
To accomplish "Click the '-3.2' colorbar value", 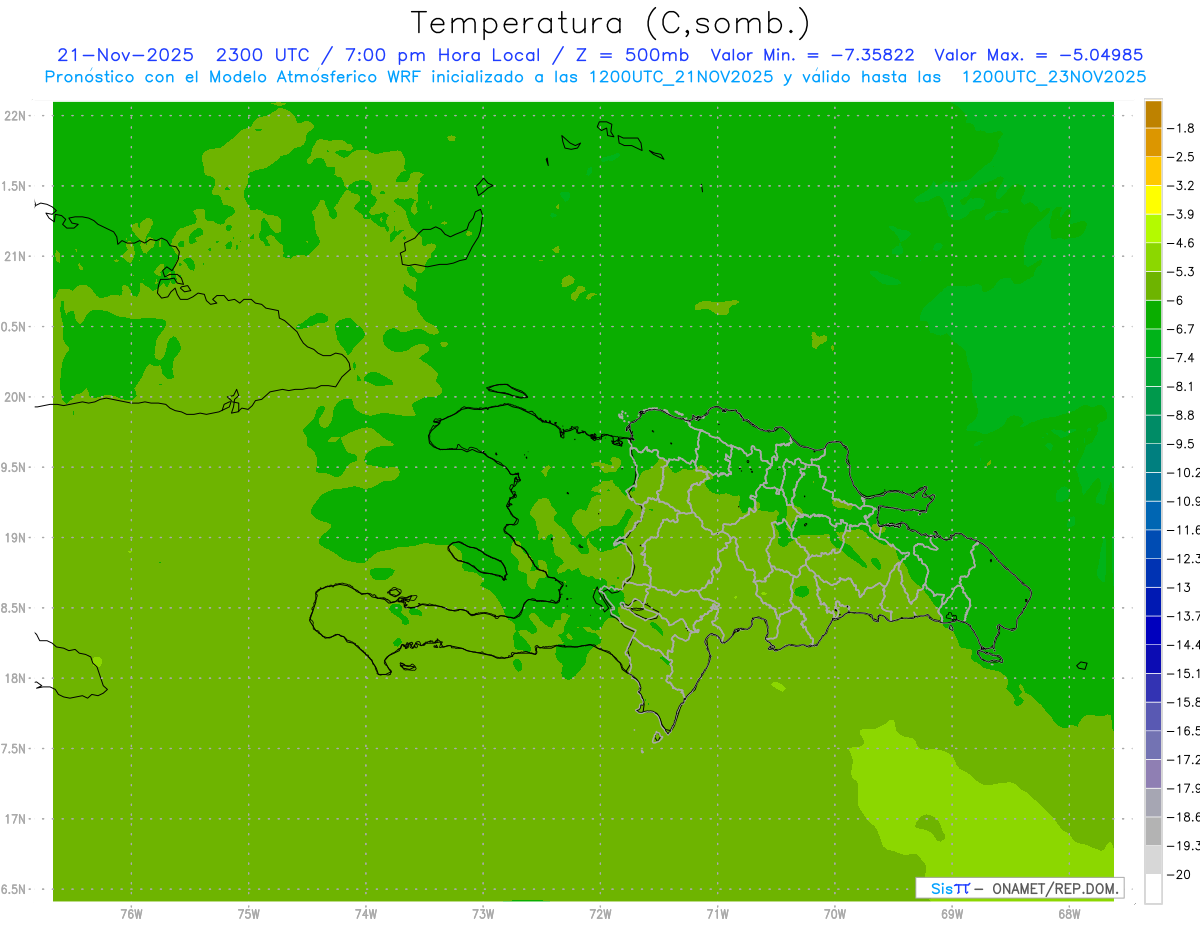I will [1181, 186].
